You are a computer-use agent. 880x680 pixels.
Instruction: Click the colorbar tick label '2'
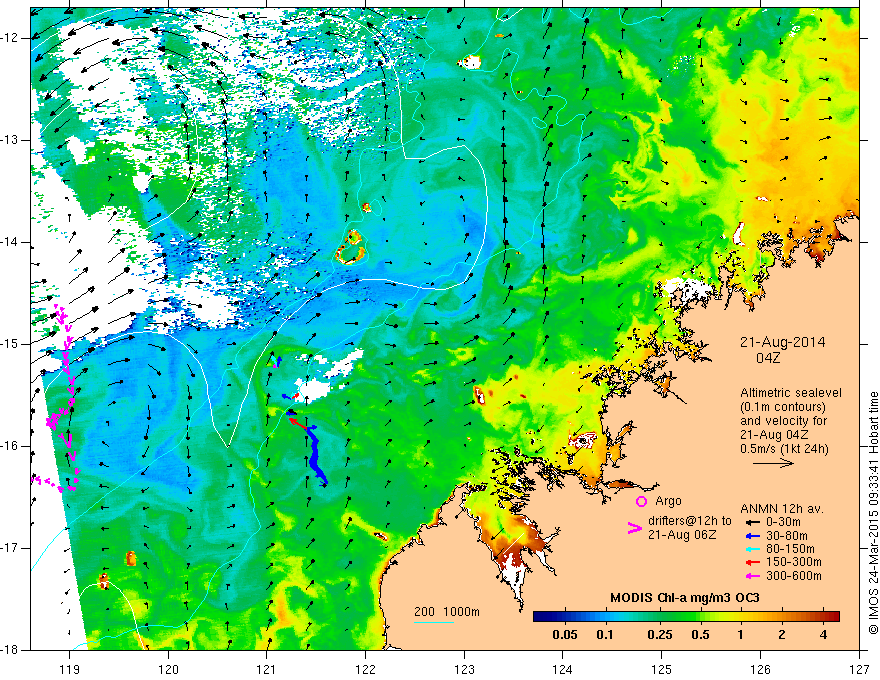(782, 635)
